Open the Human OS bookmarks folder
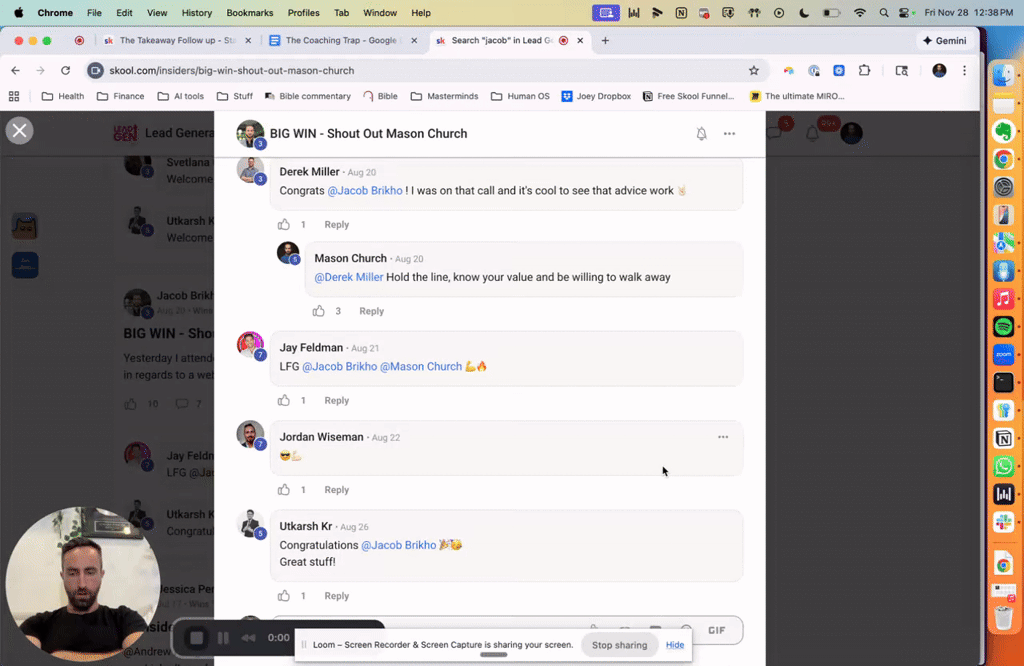This screenshot has height=666, width=1024. point(520,97)
